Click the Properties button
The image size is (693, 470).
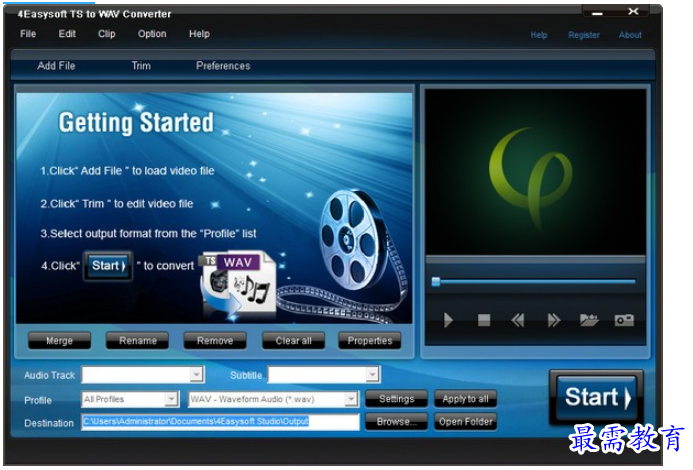point(370,340)
